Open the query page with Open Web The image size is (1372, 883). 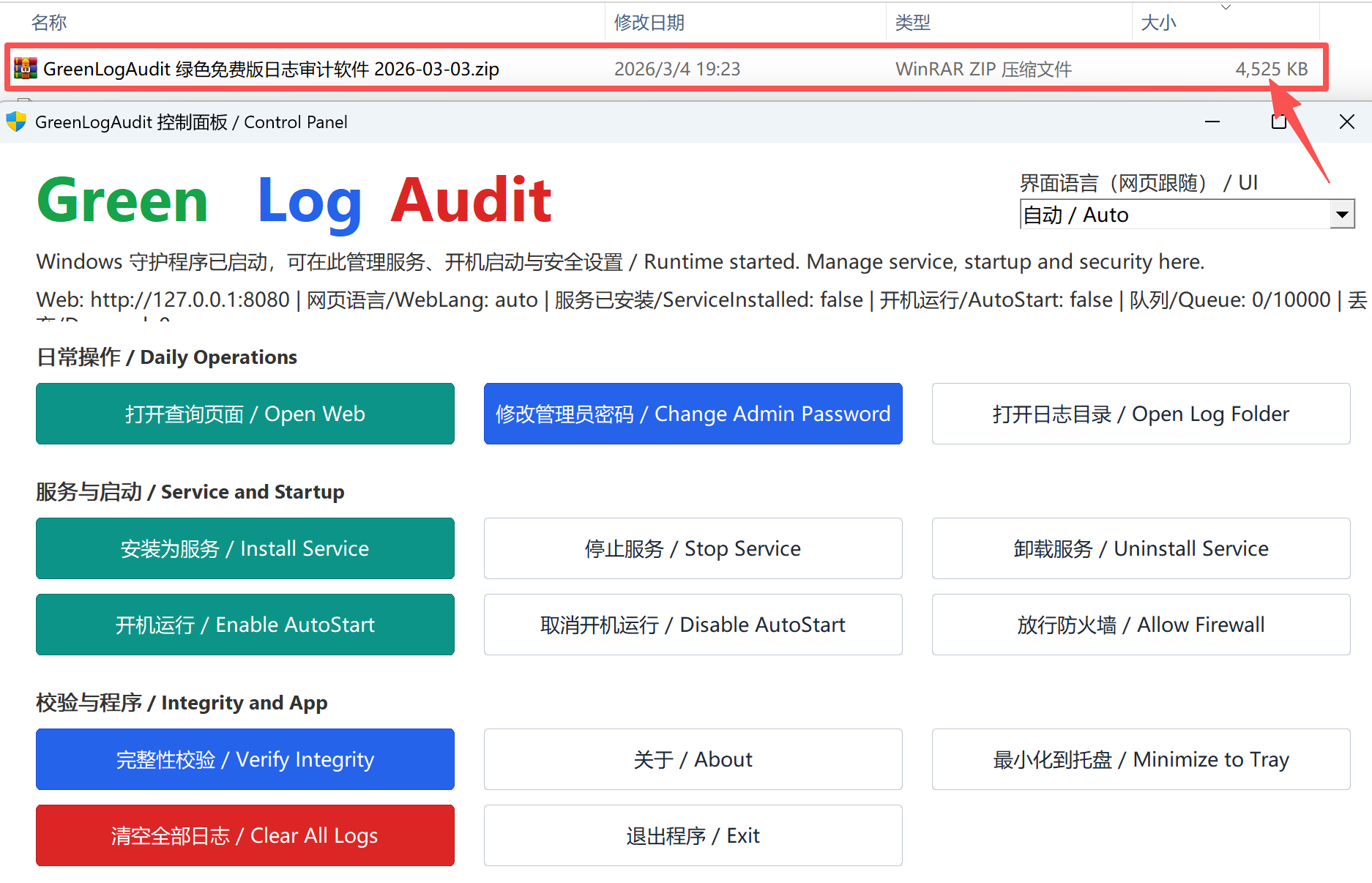point(245,414)
